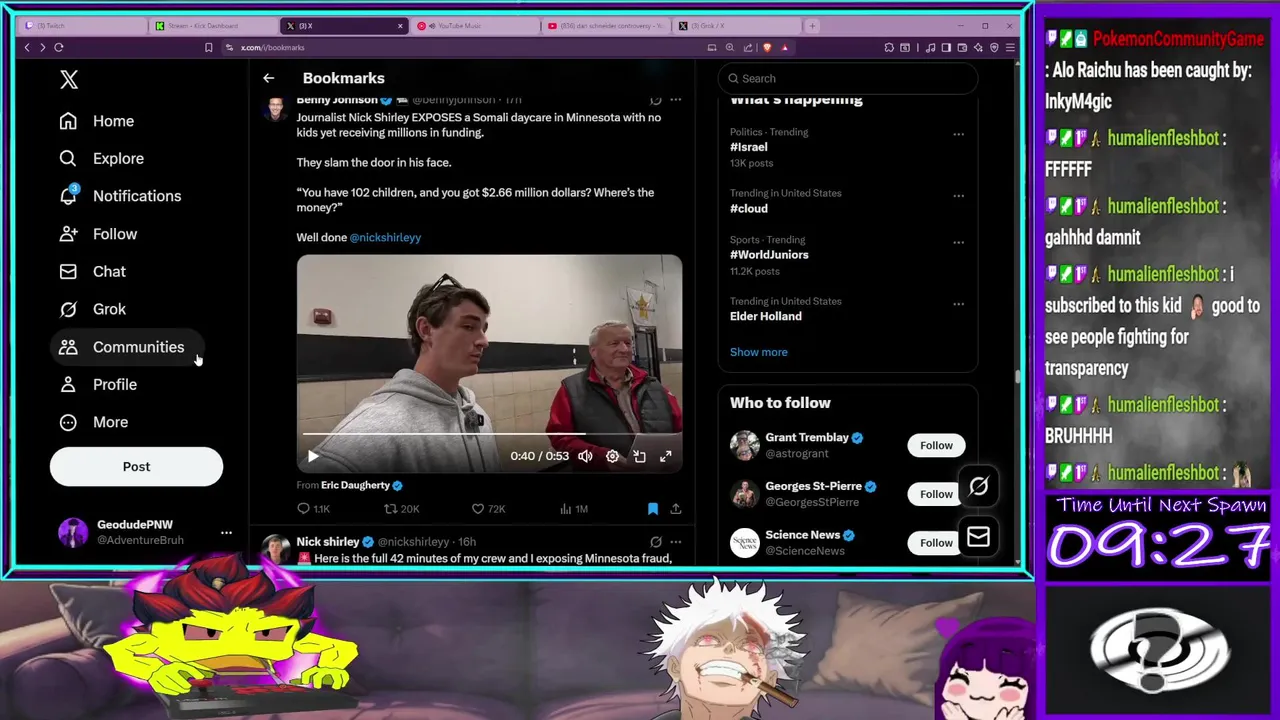Viewport: 1280px width, 720px height.
Task: Open more options on Nick shirley's post
Action: click(676, 542)
